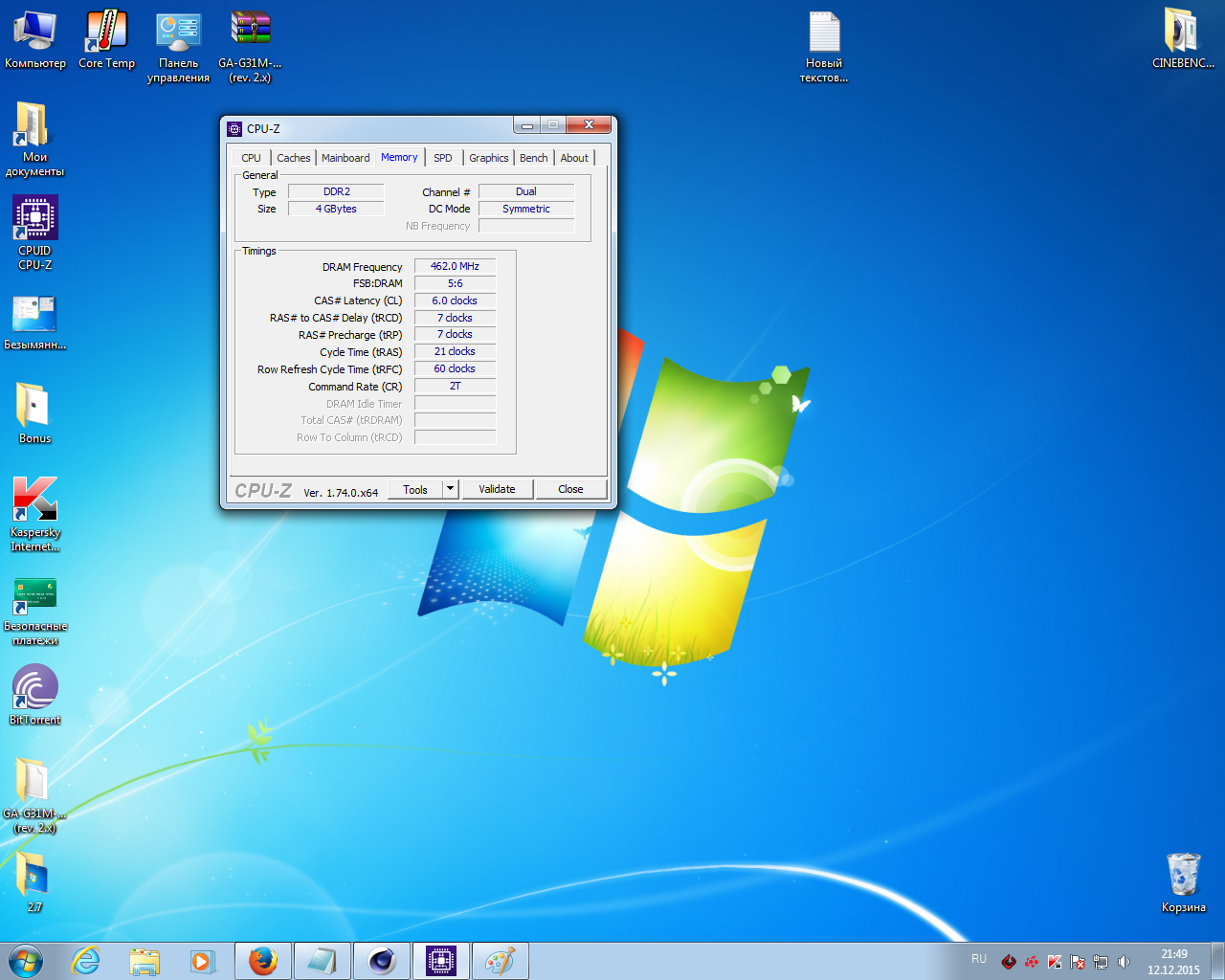This screenshot has height=980, width=1225.
Task: Click the Close button in CPU-Z
Action: click(570, 489)
